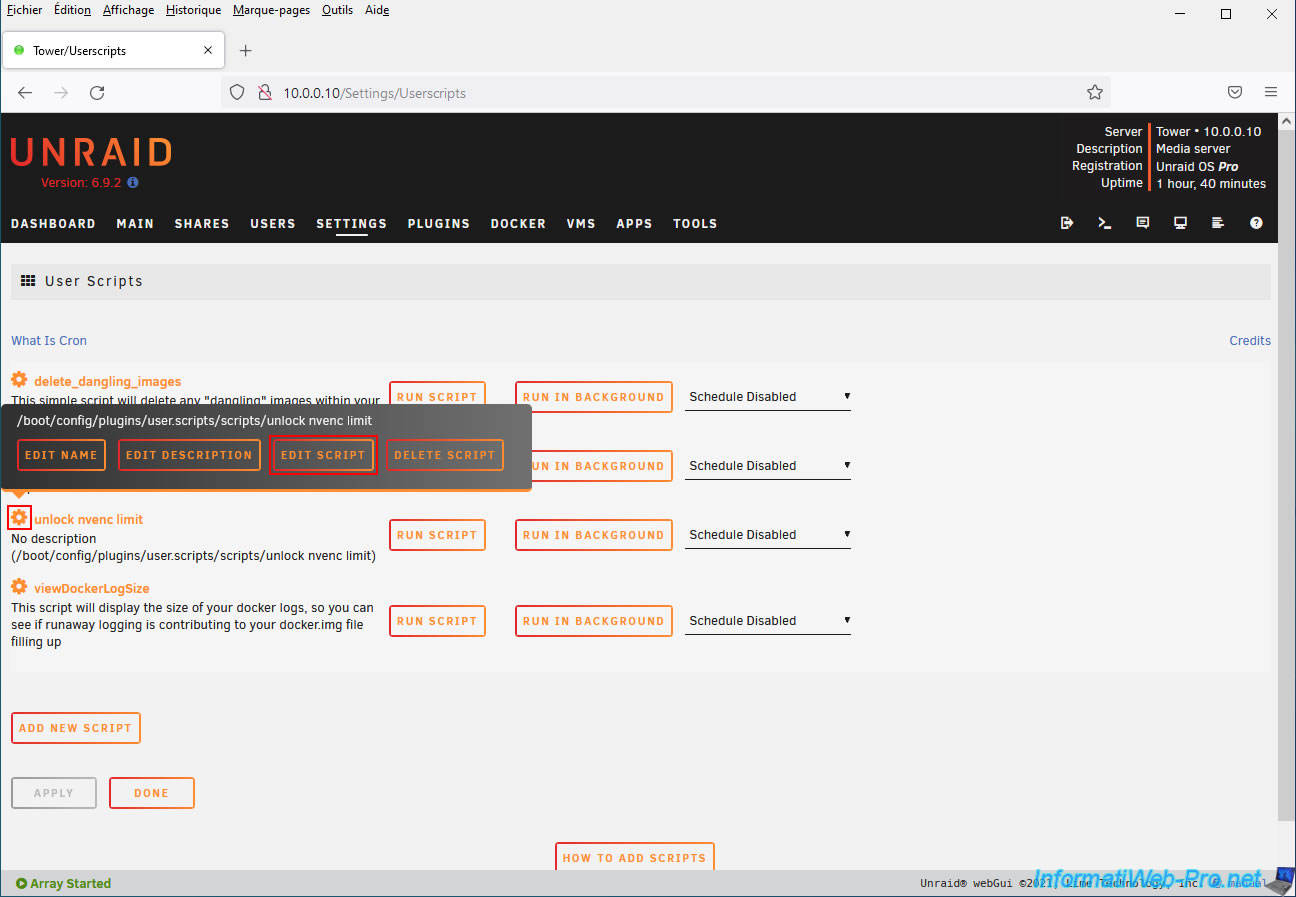Click the browser address bar URL field
Screen dimensions: 1296x897
click(660, 93)
